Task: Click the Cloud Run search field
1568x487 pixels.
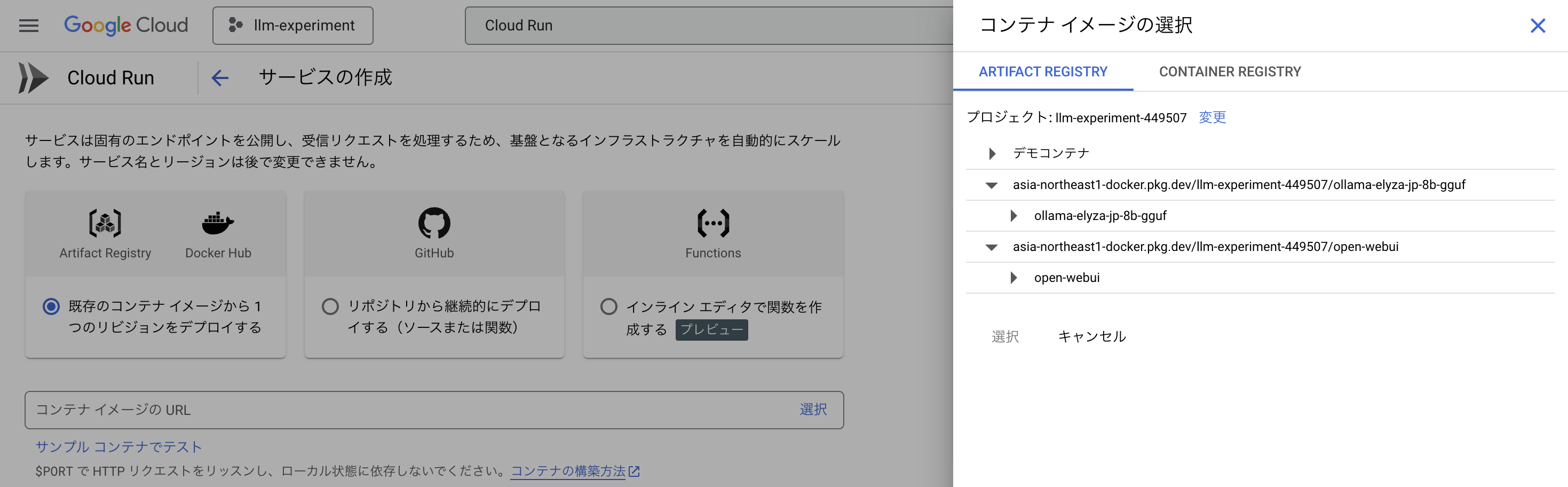Action: coord(709,26)
